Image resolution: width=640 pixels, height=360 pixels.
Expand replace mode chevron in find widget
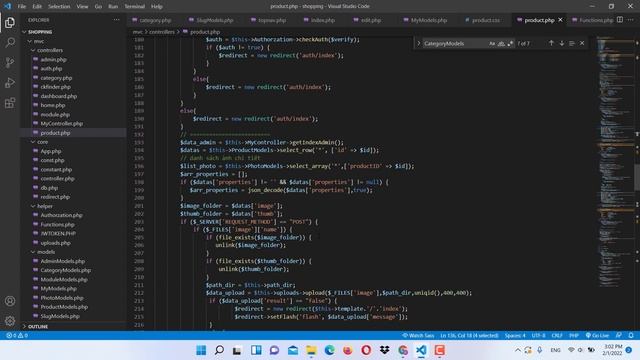(418, 43)
